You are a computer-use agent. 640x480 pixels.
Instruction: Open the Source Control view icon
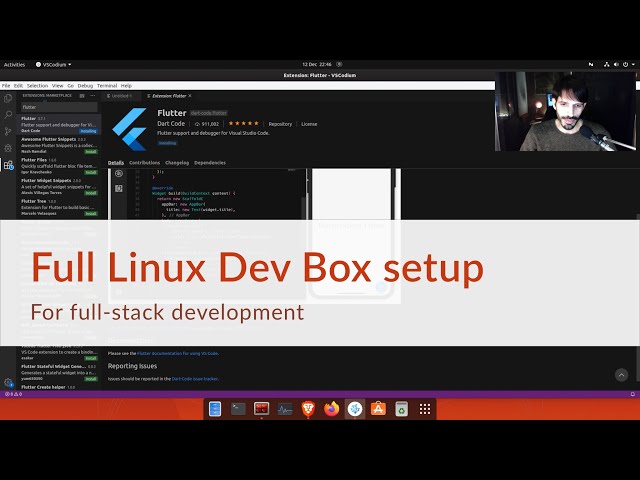tap(8, 131)
